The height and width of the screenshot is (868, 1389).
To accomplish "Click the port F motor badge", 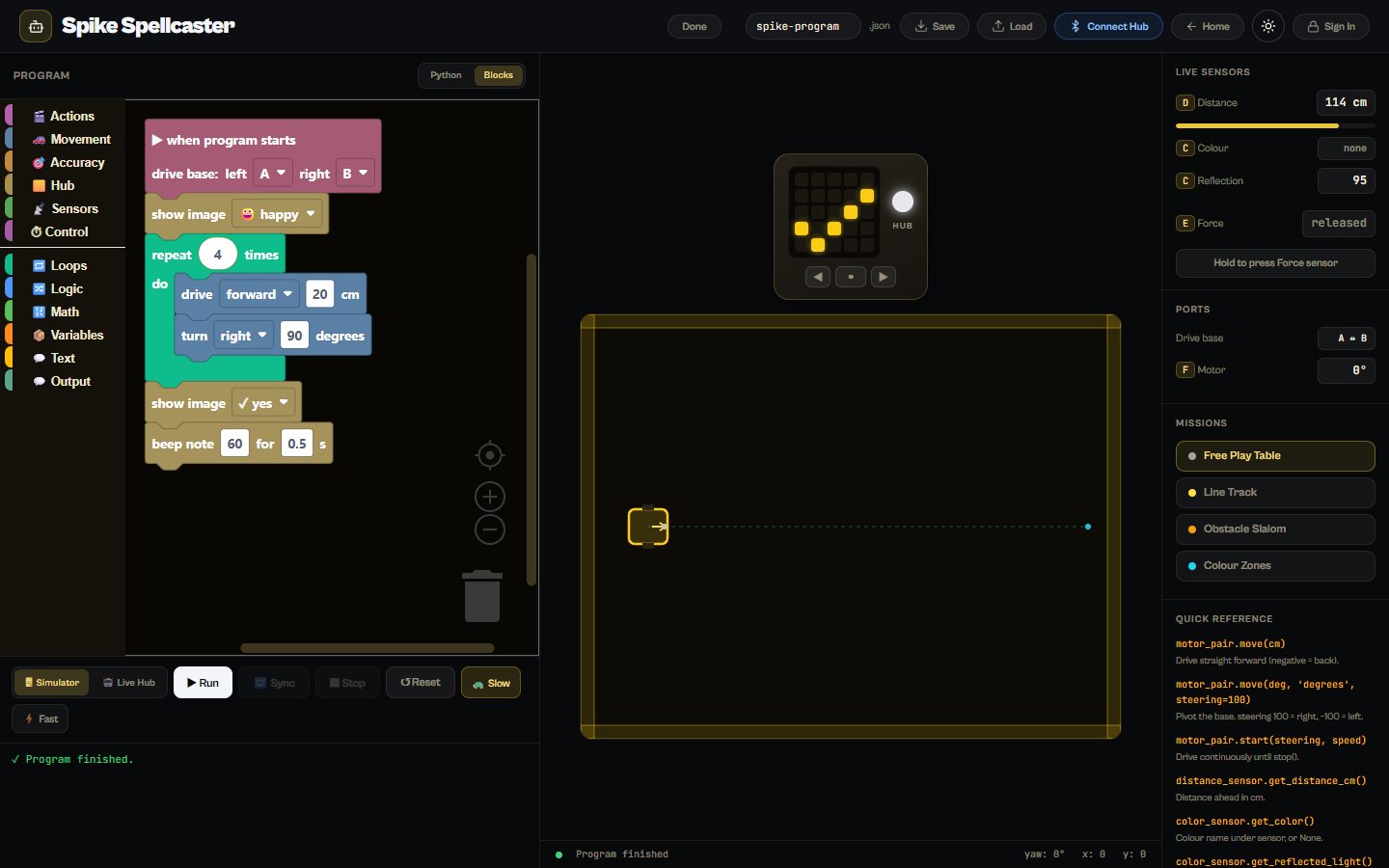I will (1185, 369).
